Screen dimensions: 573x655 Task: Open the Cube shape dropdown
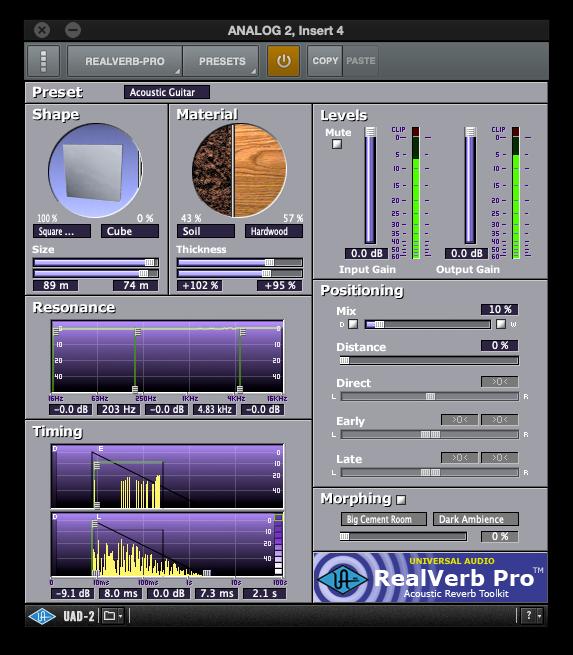point(130,231)
